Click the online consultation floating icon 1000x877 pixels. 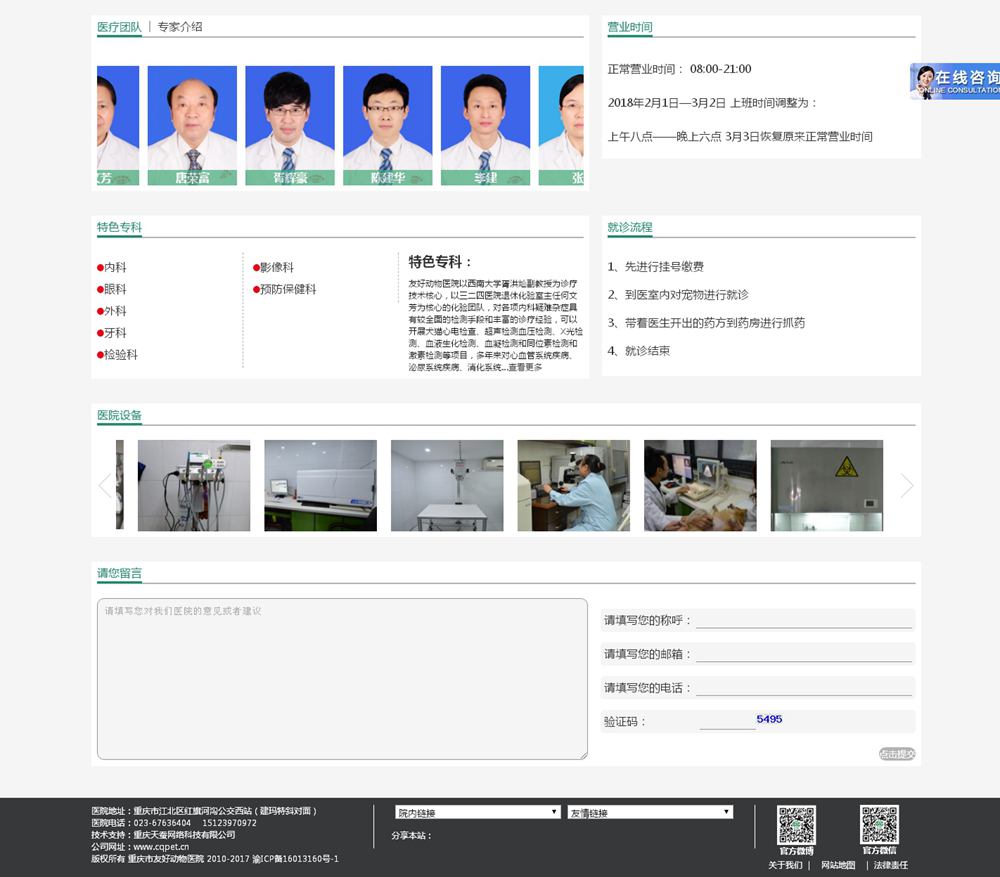(x=955, y=81)
